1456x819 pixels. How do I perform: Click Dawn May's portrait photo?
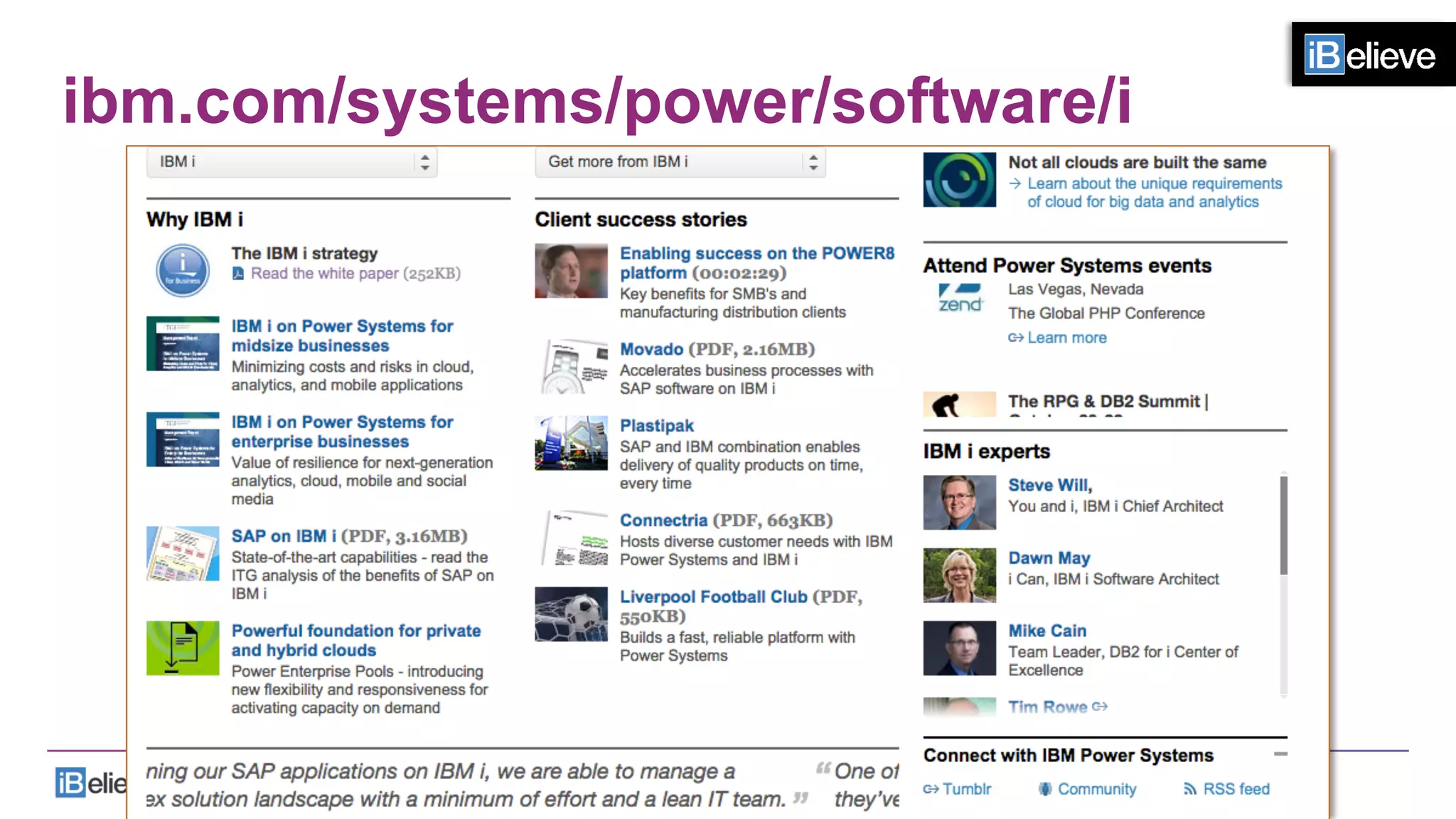pos(960,575)
